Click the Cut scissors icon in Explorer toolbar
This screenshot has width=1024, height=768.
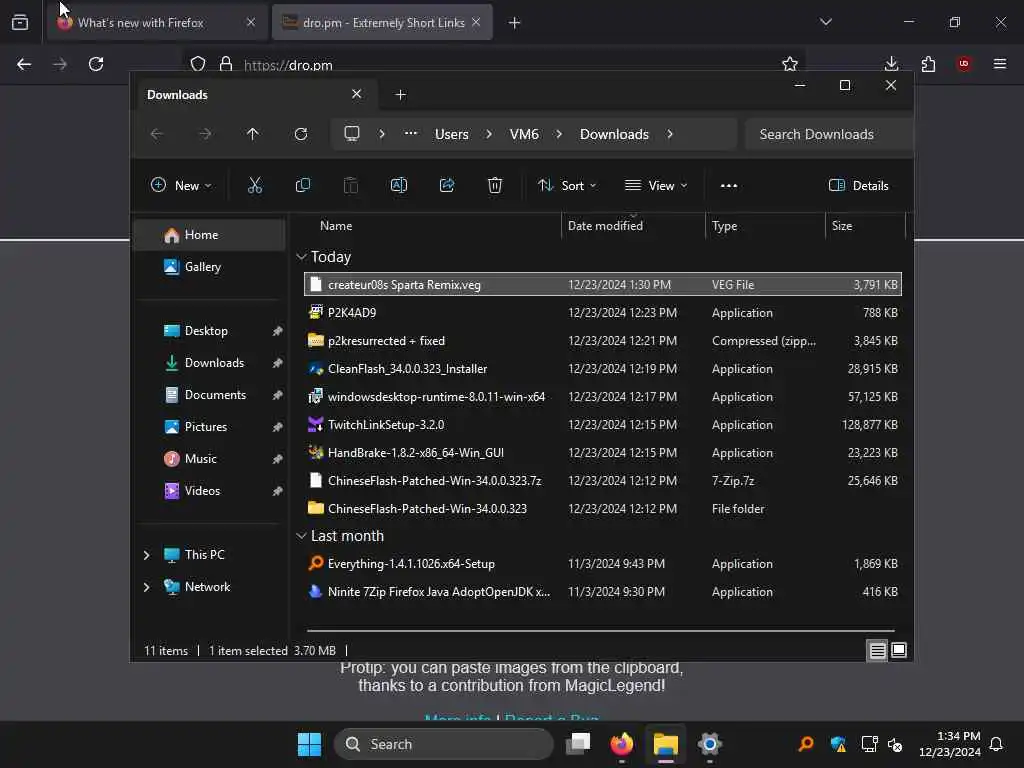(x=255, y=185)
